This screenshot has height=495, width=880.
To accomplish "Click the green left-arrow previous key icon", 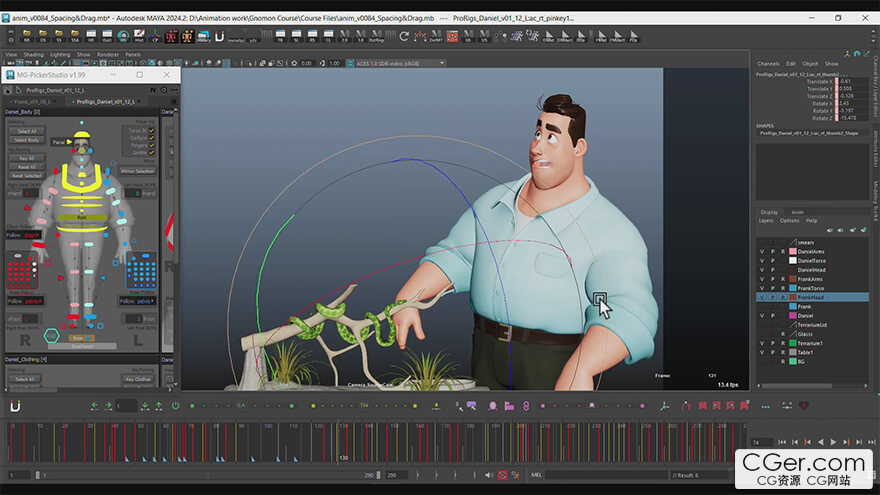I will [x=95, y=406].
